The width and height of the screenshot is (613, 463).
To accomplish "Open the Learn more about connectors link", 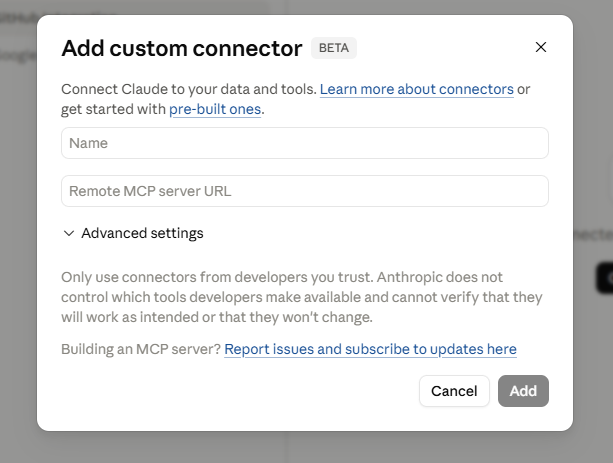I will (416, 89).
